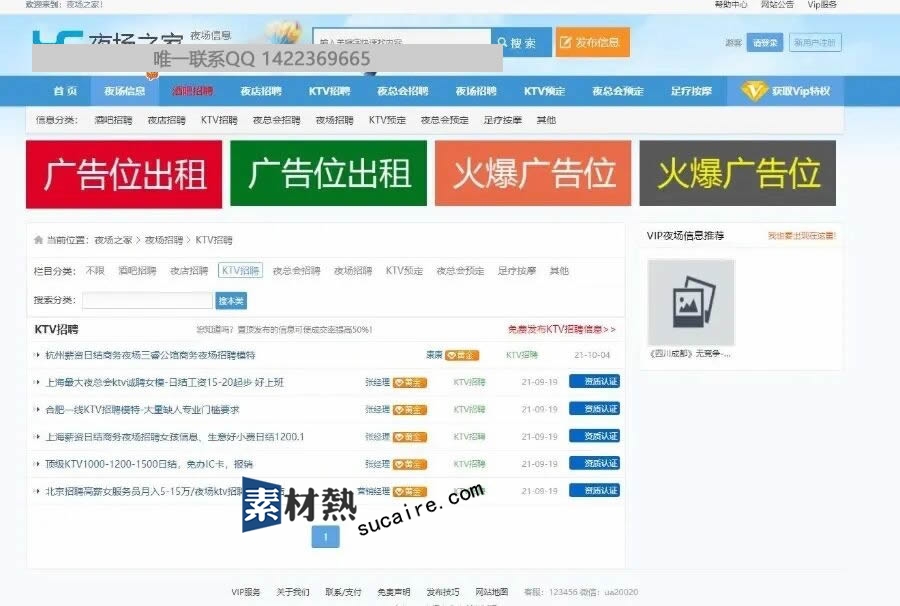Select the 夜总会招聘 column filter option
Viewport: 900px width, 606px height.
pos(296,271)
